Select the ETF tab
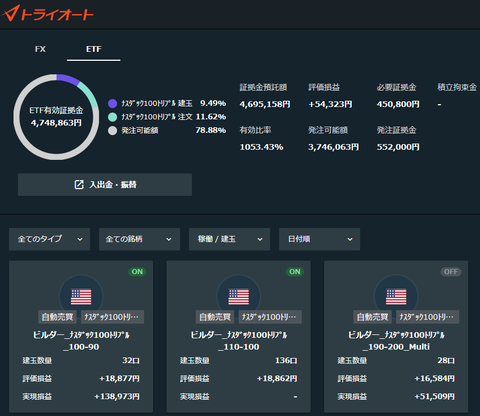The height and width of the screenshot is (416, 480). click(x=93, y=49)
